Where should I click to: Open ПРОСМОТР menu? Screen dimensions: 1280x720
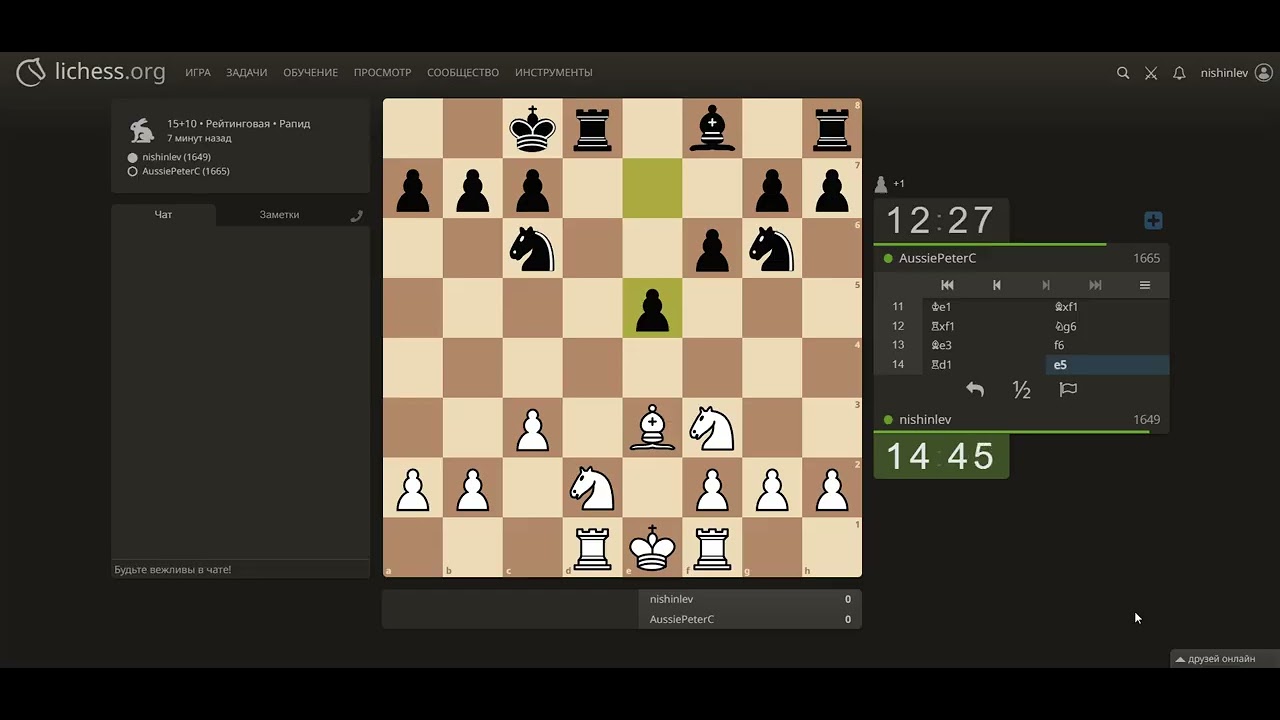pyautogui.click(x=382, y=73)
